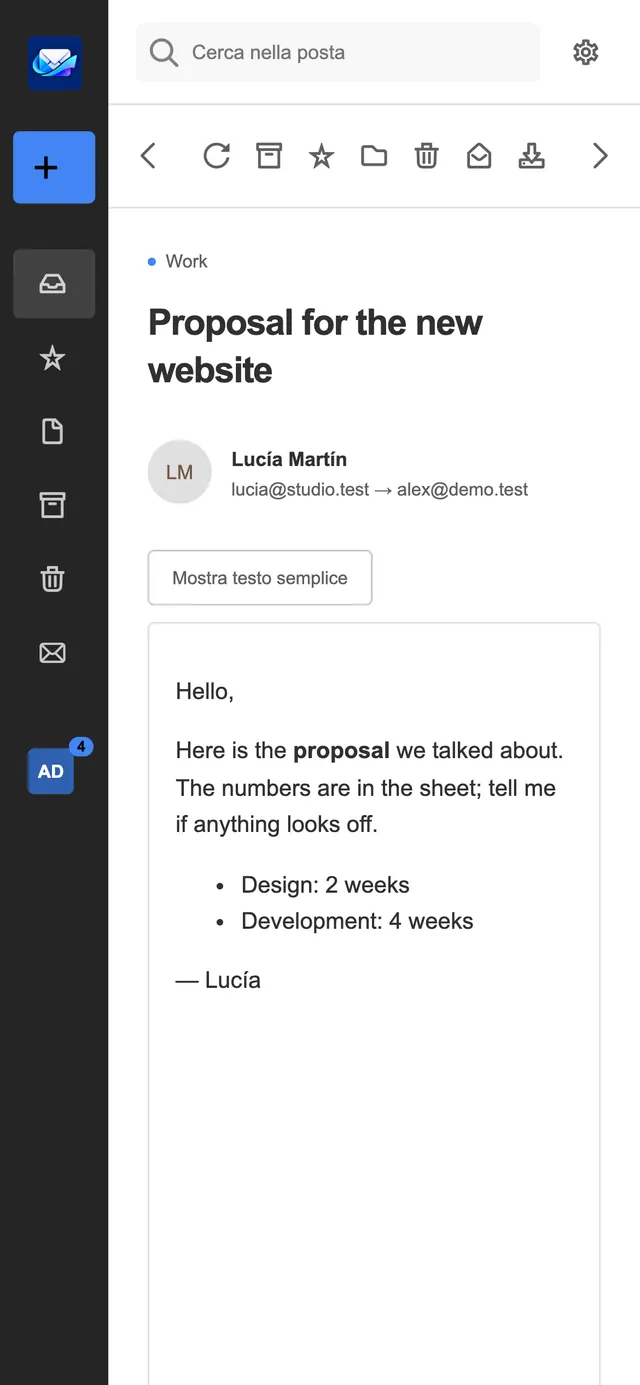The height and width of the screenshot is (1385, 640).
Task: Click the mail app logo
Action: coord(55,63)
